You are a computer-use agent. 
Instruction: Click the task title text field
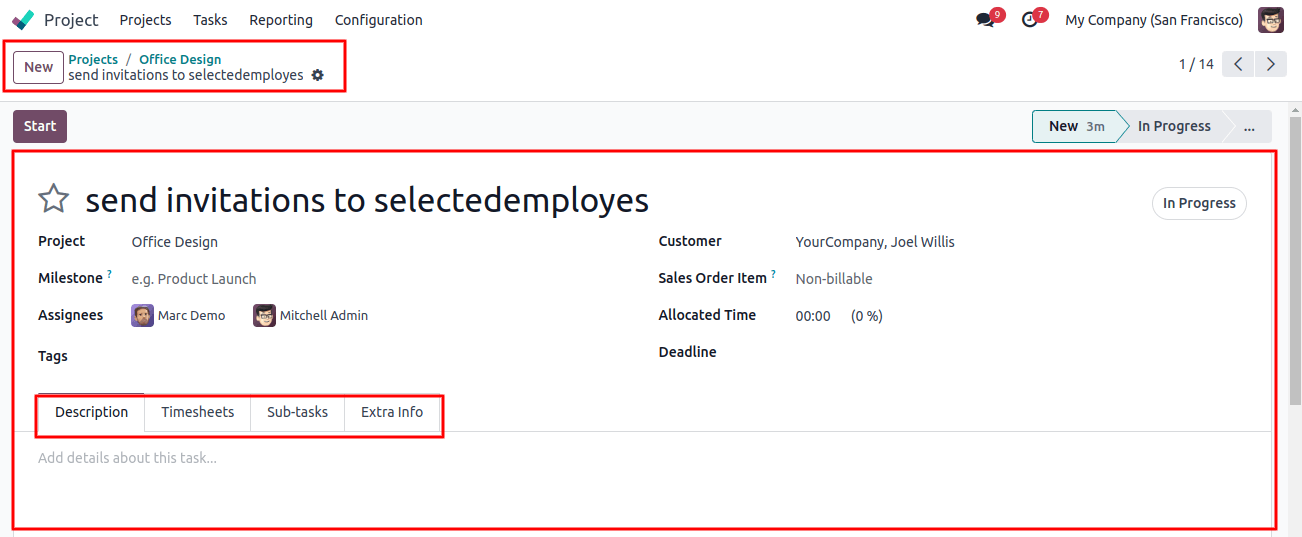[367, 200]
